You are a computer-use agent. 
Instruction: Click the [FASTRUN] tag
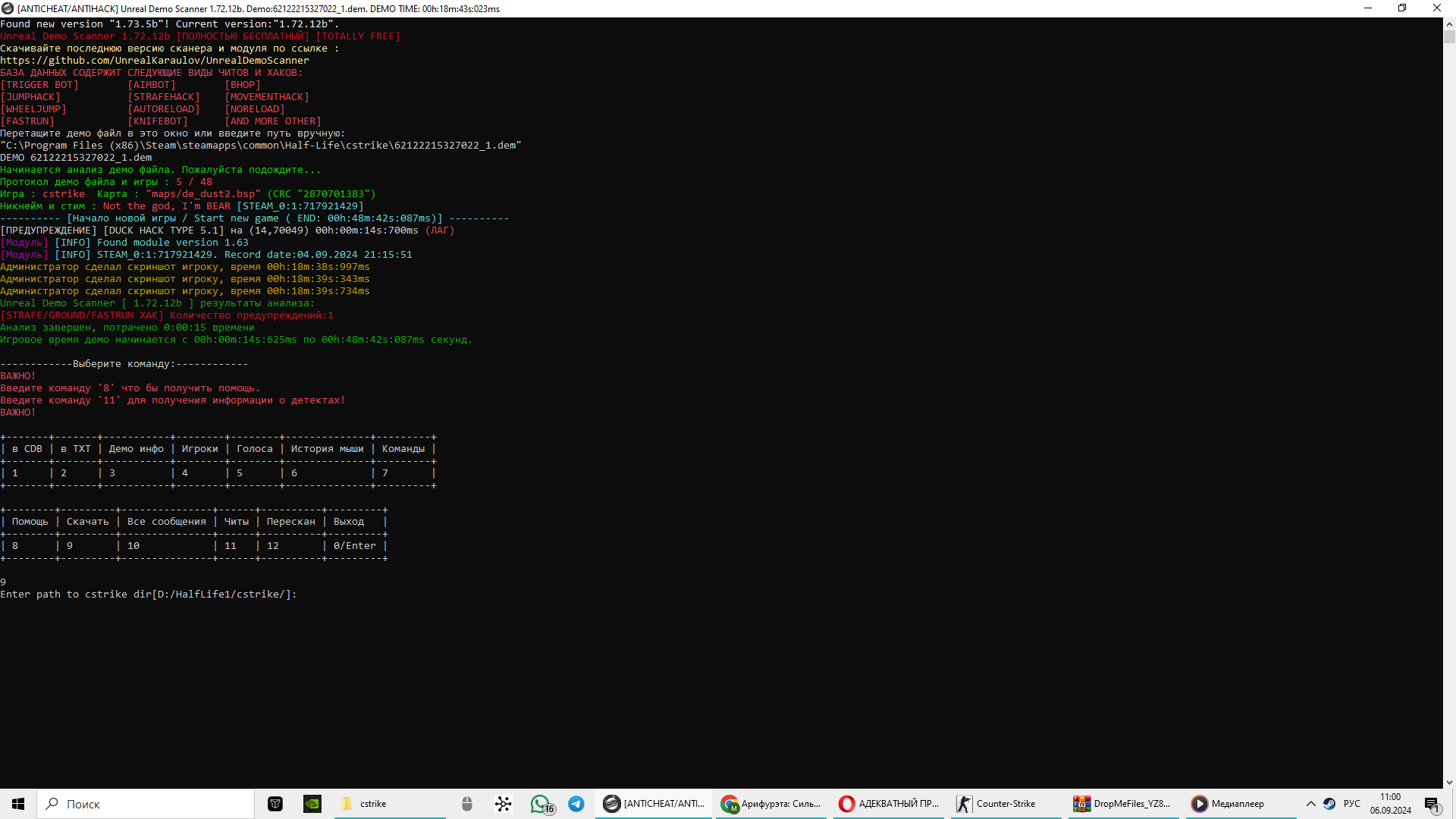27,121
